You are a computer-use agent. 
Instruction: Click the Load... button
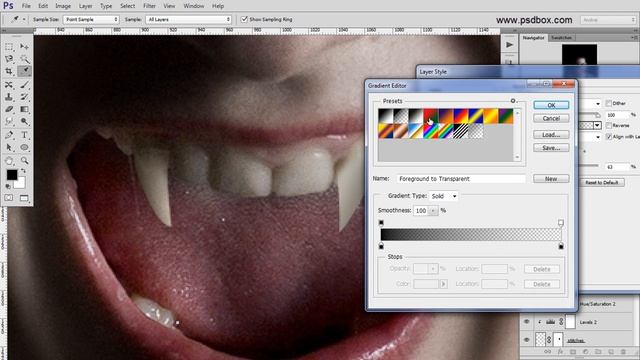point(551,135)
